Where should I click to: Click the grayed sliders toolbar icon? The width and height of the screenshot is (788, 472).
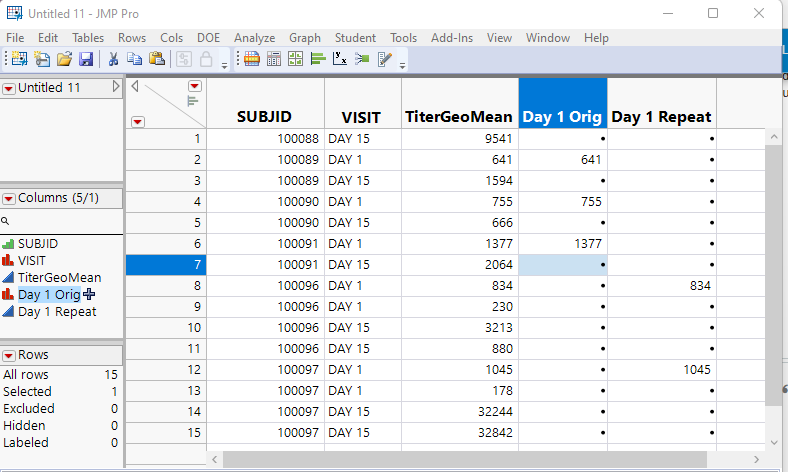pyautogui.click(x=183, y=59)
